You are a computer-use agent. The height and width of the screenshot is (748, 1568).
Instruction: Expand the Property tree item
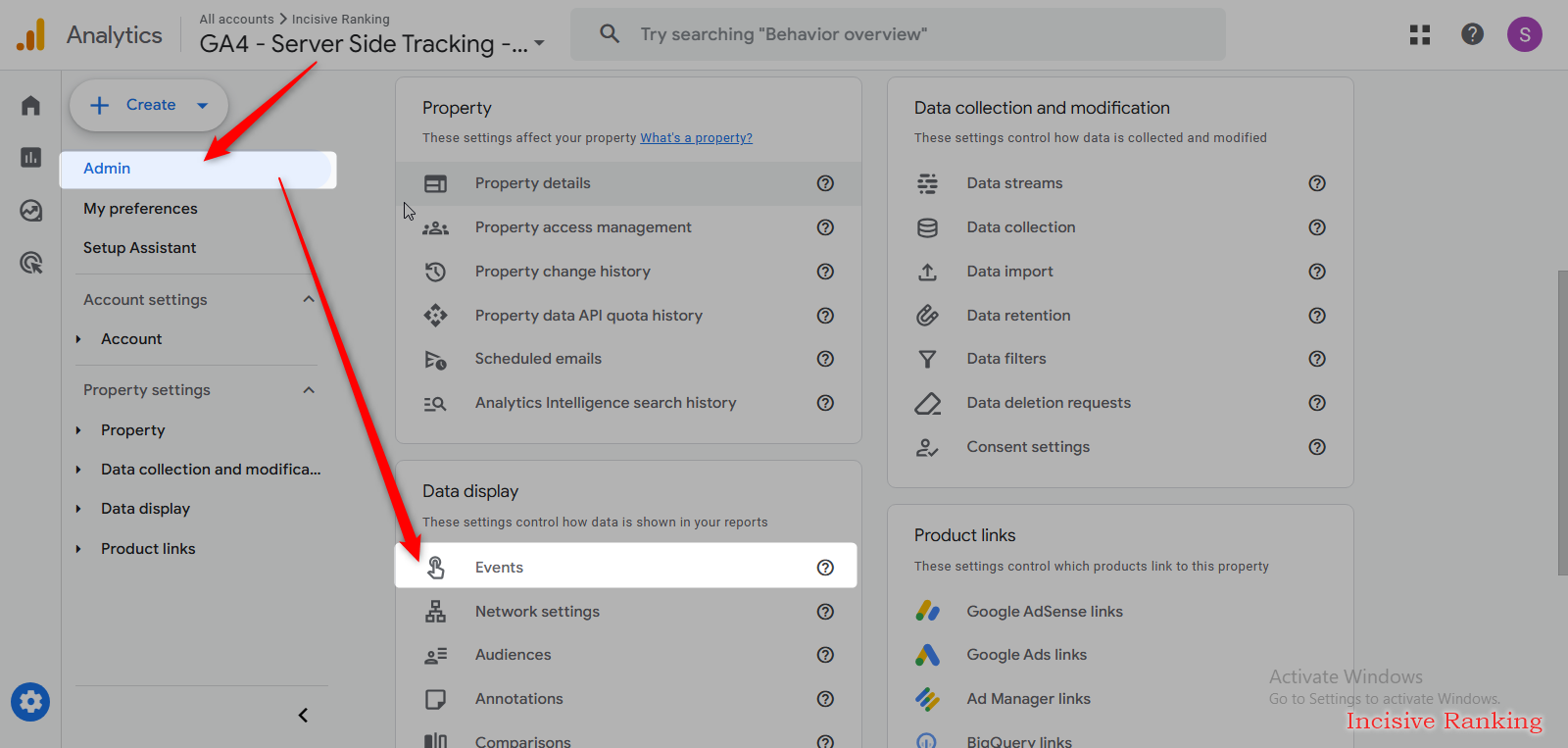[78, 430]
